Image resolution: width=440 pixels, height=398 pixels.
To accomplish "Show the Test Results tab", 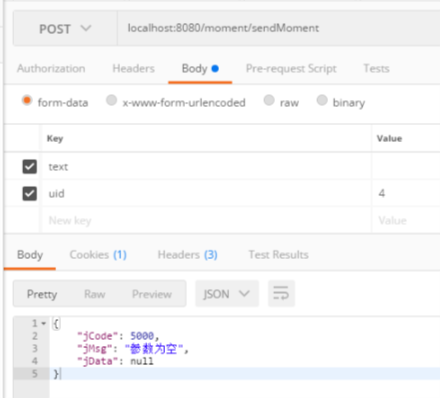I will [278, 255].
